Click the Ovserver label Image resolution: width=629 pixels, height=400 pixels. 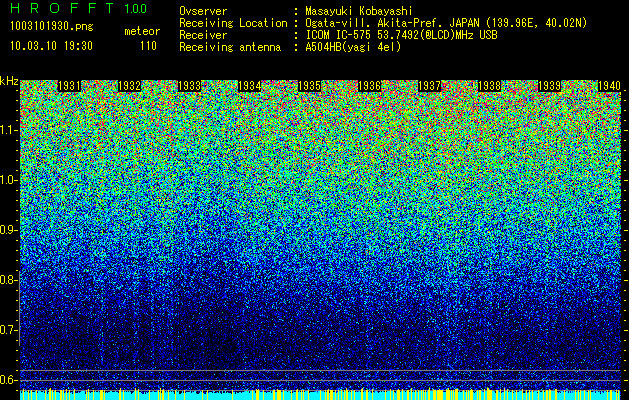coord(203,11)
